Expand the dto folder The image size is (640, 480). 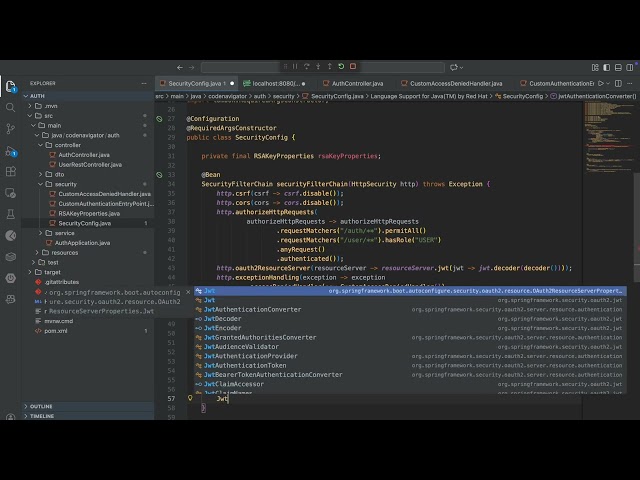[40, 174]
